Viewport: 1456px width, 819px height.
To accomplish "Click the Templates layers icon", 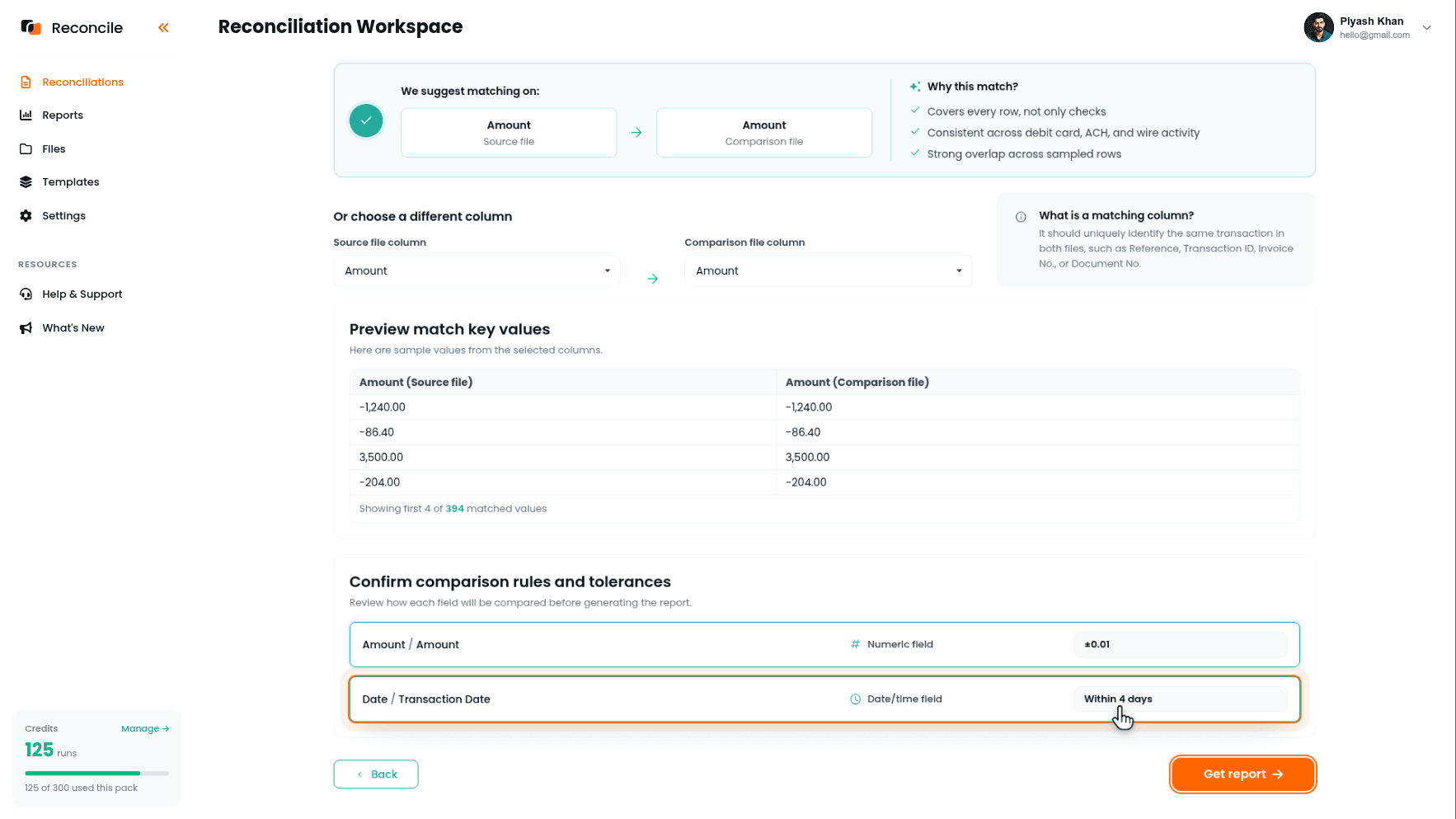I will [26, 182].
